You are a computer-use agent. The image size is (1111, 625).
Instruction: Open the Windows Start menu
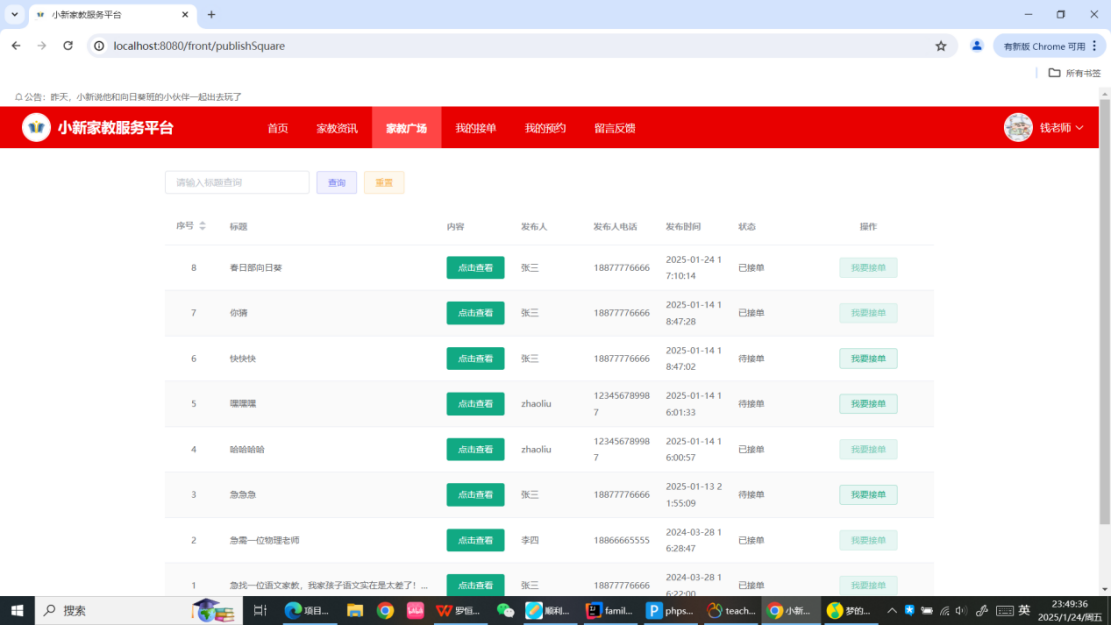click(17, 610)
